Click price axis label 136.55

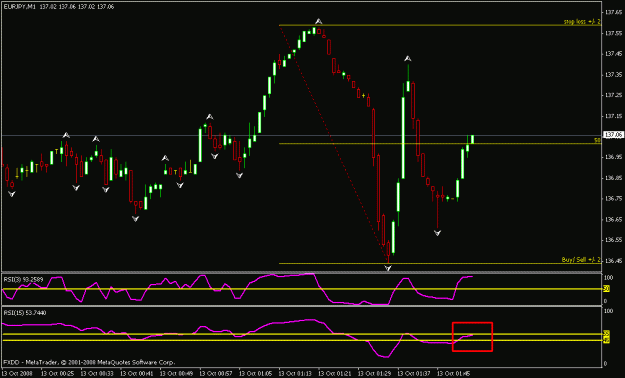tap(613, 240)
